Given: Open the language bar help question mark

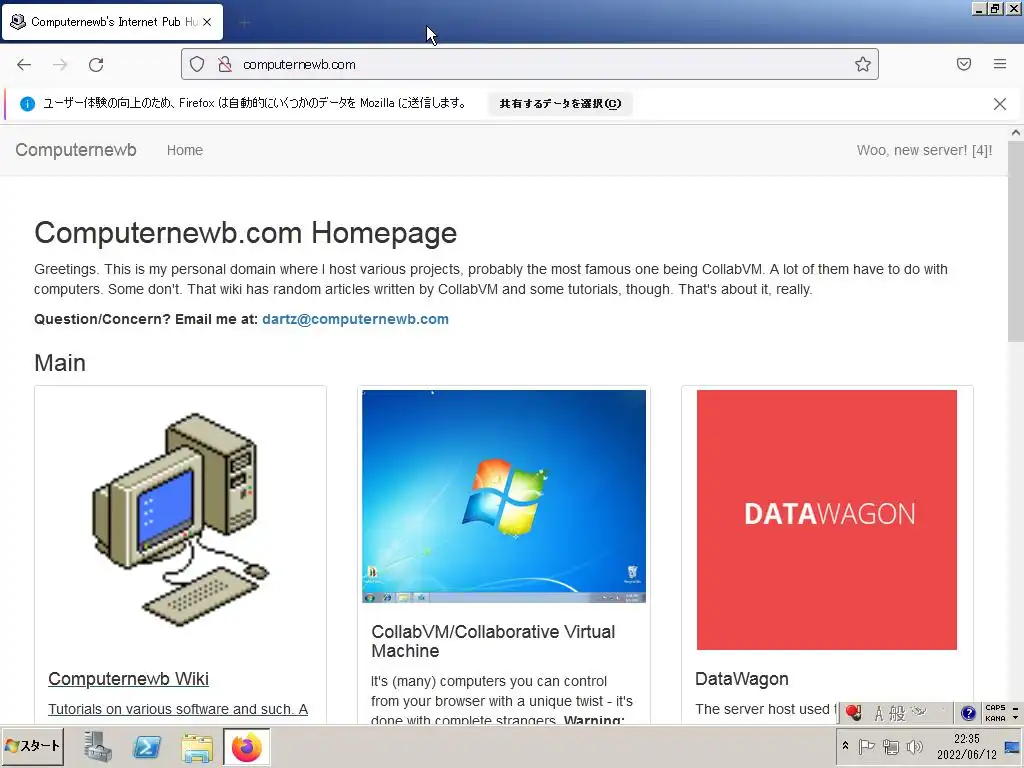Looking at the screenshot, I should [x=968, y=713].
